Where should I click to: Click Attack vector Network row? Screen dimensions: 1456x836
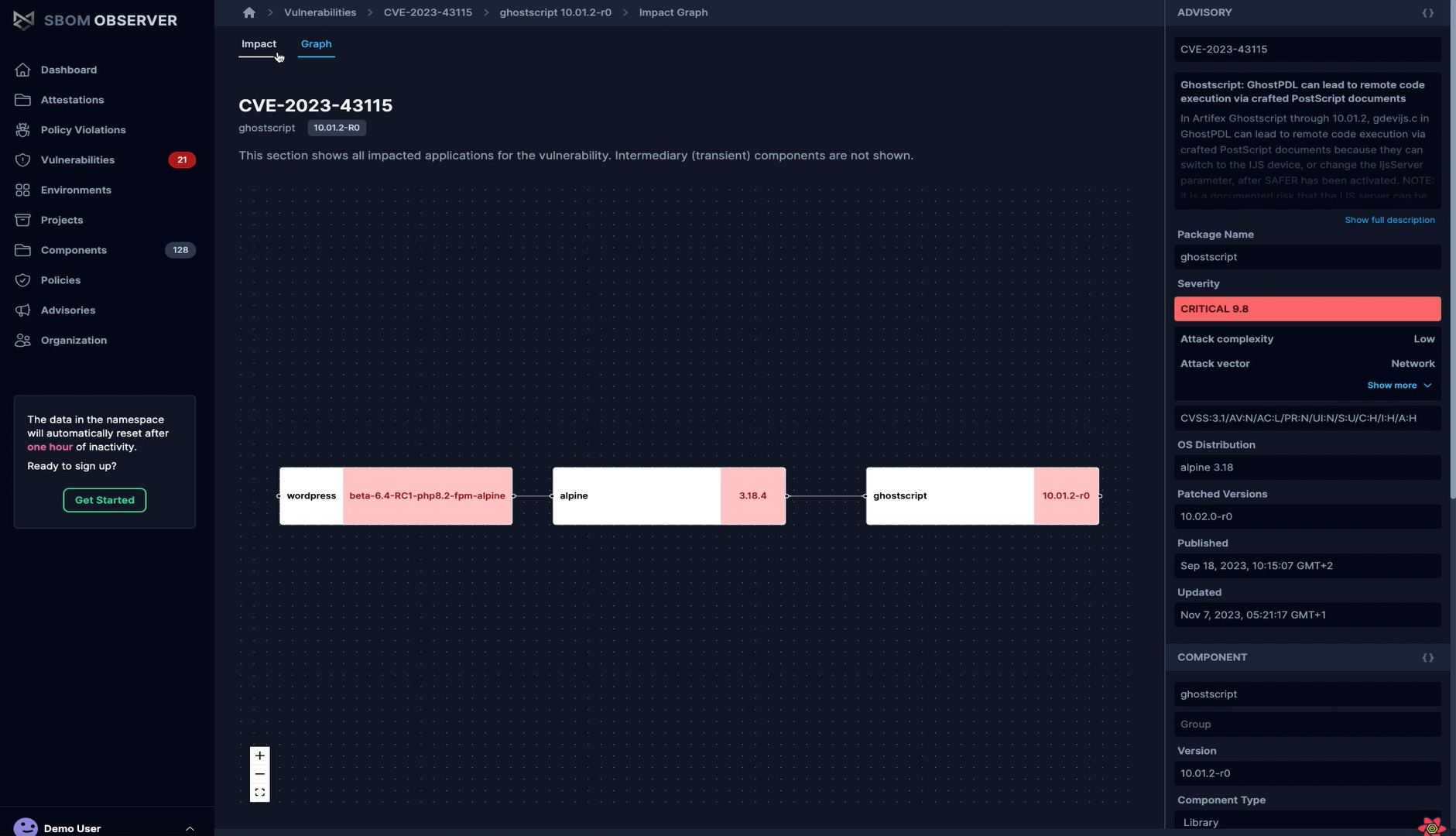1307,364
